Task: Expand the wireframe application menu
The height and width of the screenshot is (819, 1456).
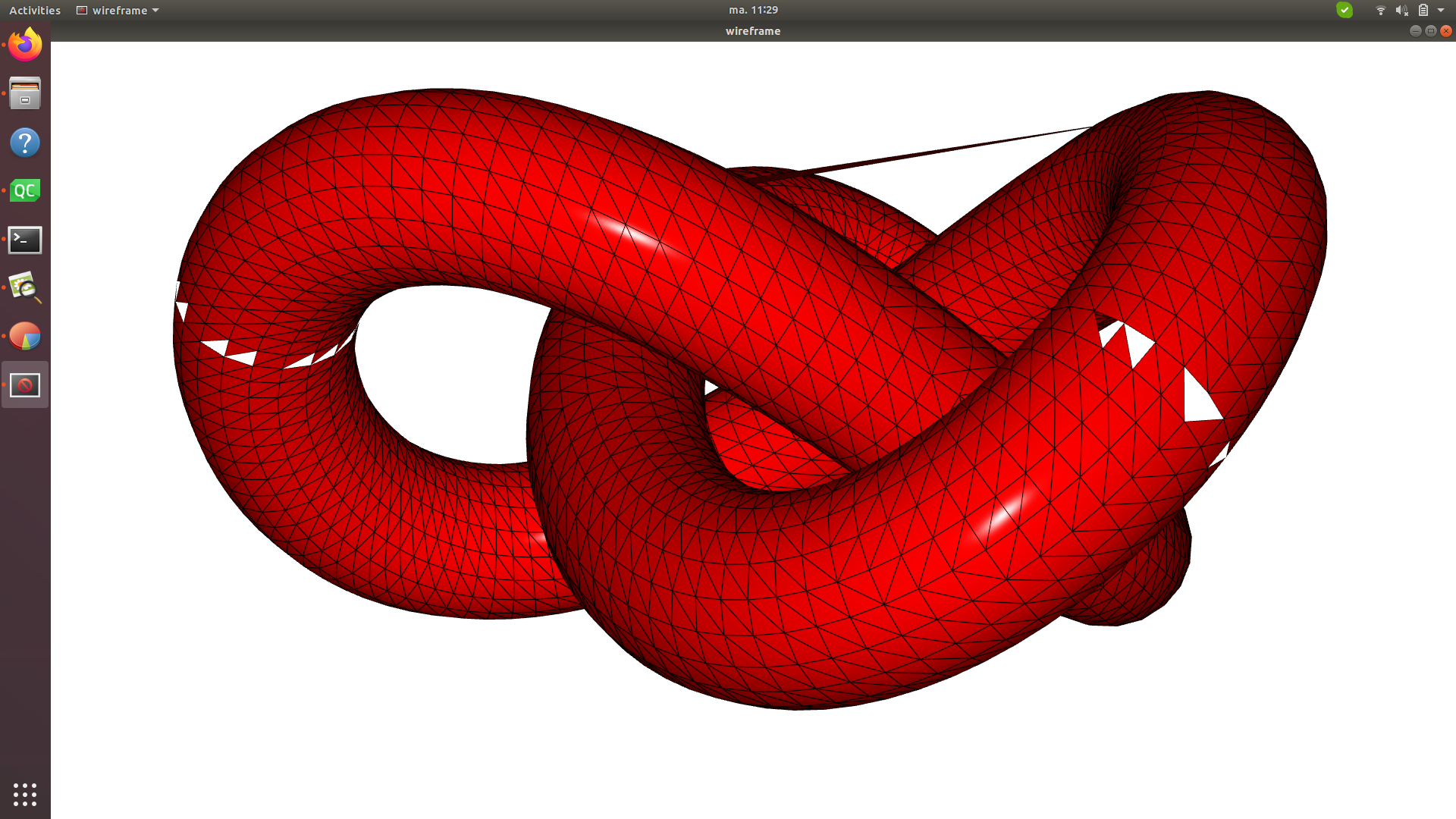Action: [118, 11]
